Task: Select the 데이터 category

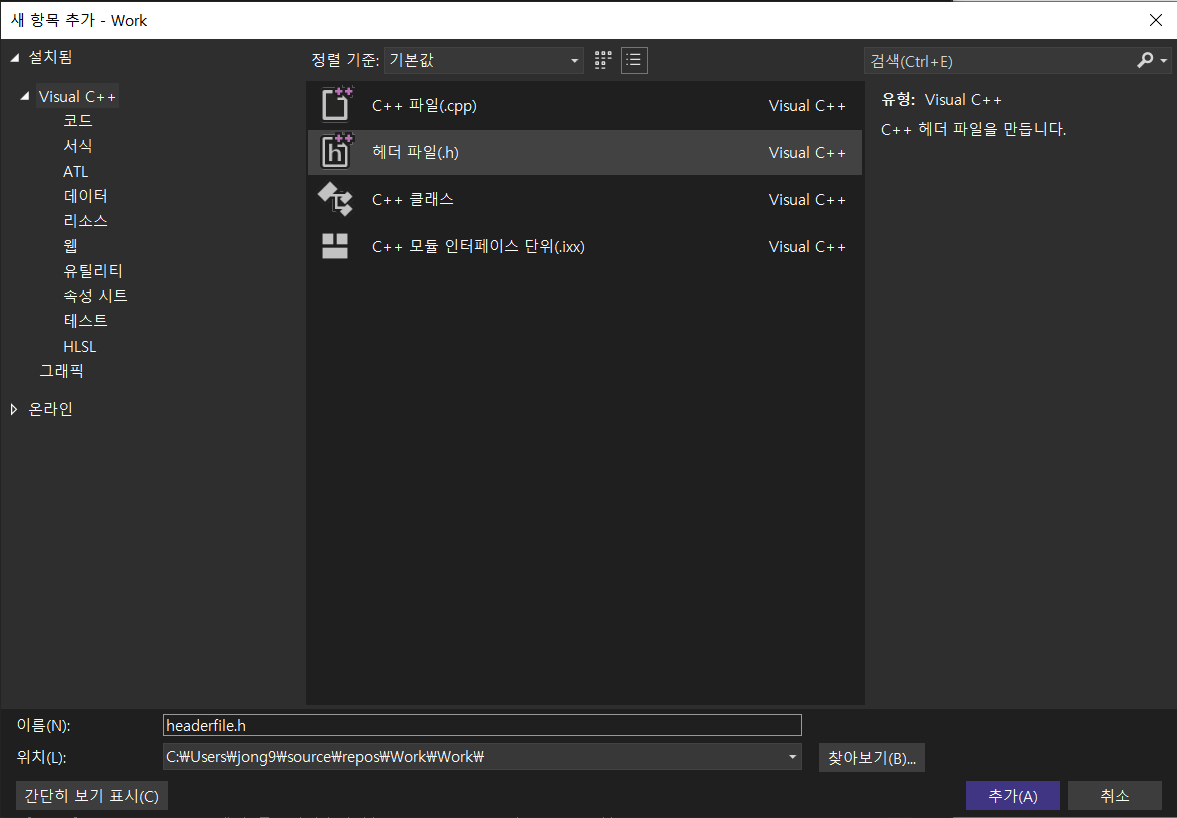Action: coord(86,196)
